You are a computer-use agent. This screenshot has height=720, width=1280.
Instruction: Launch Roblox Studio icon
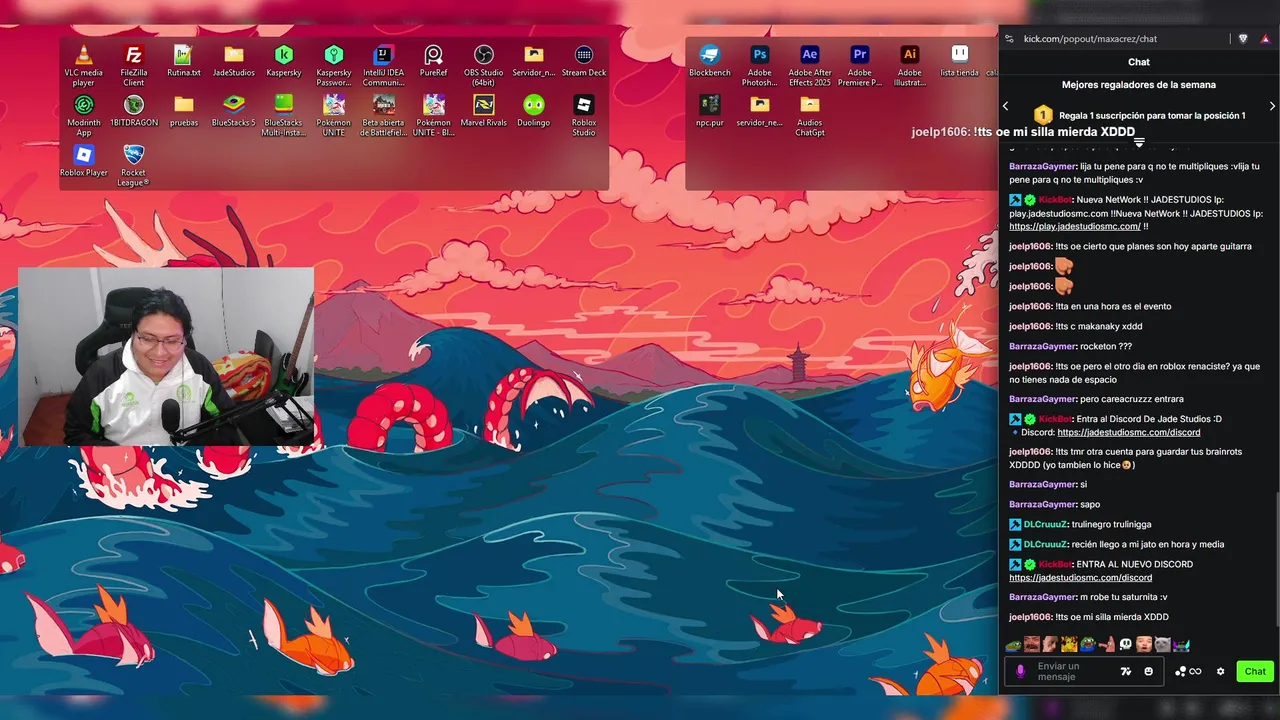coord(583,115)
